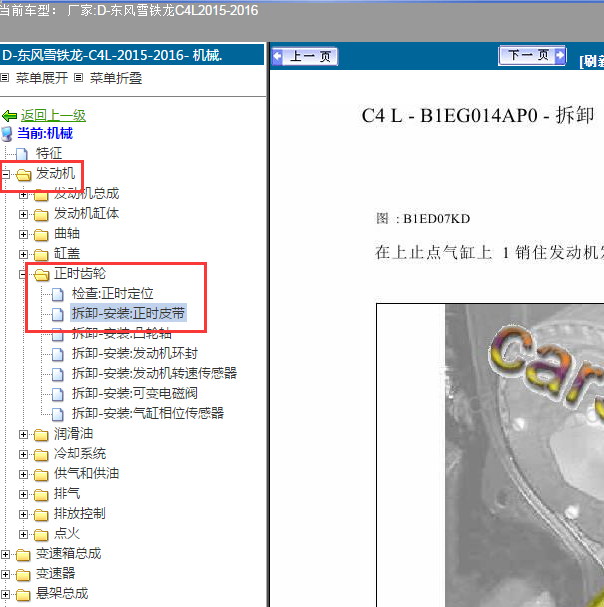Click the green back arrow icon
Image resolution: width=604 pixels, height=607 pixels.
pos(9,115)
